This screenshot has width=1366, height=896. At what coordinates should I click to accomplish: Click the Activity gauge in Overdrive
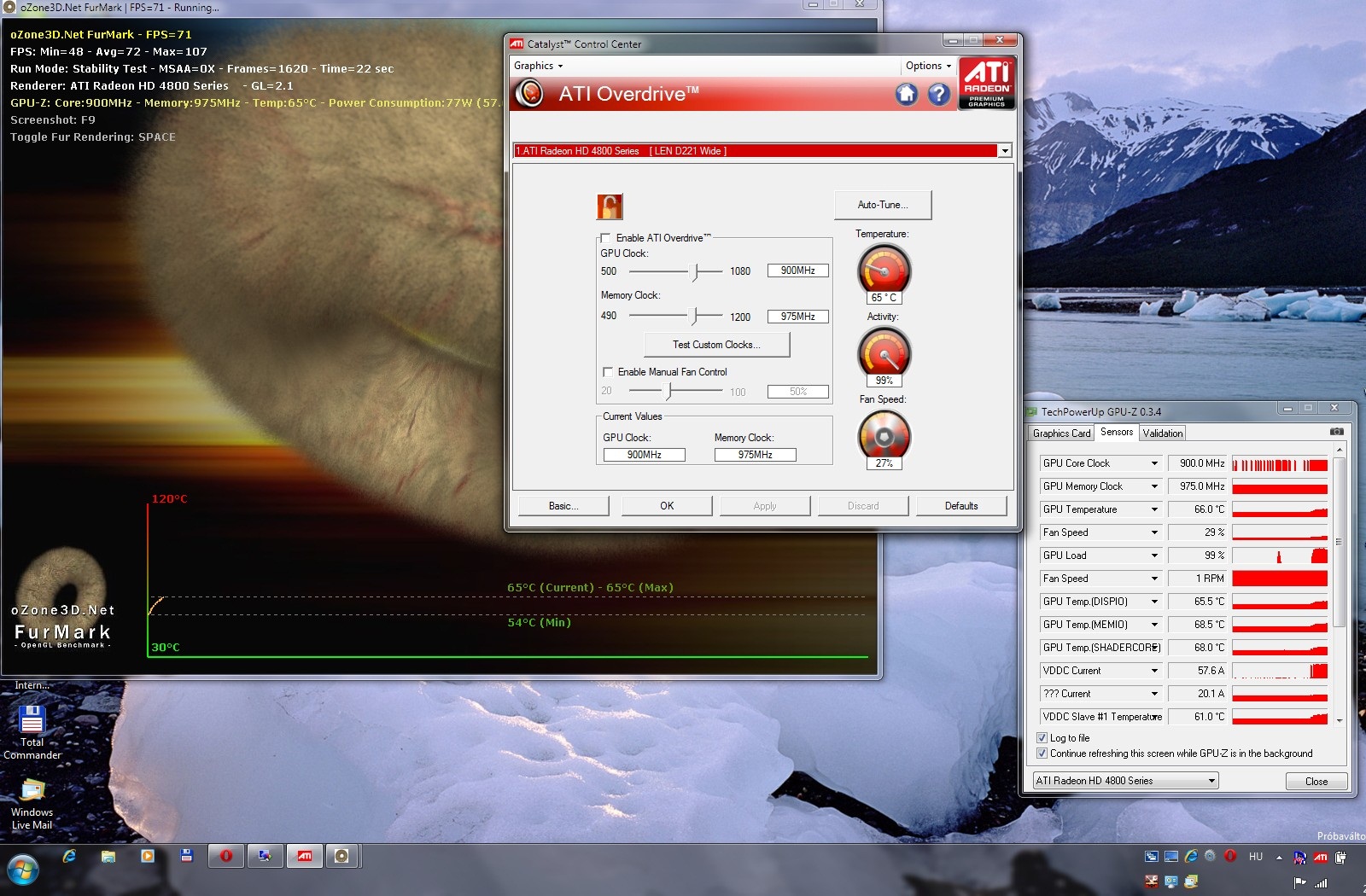coord(884,354)
